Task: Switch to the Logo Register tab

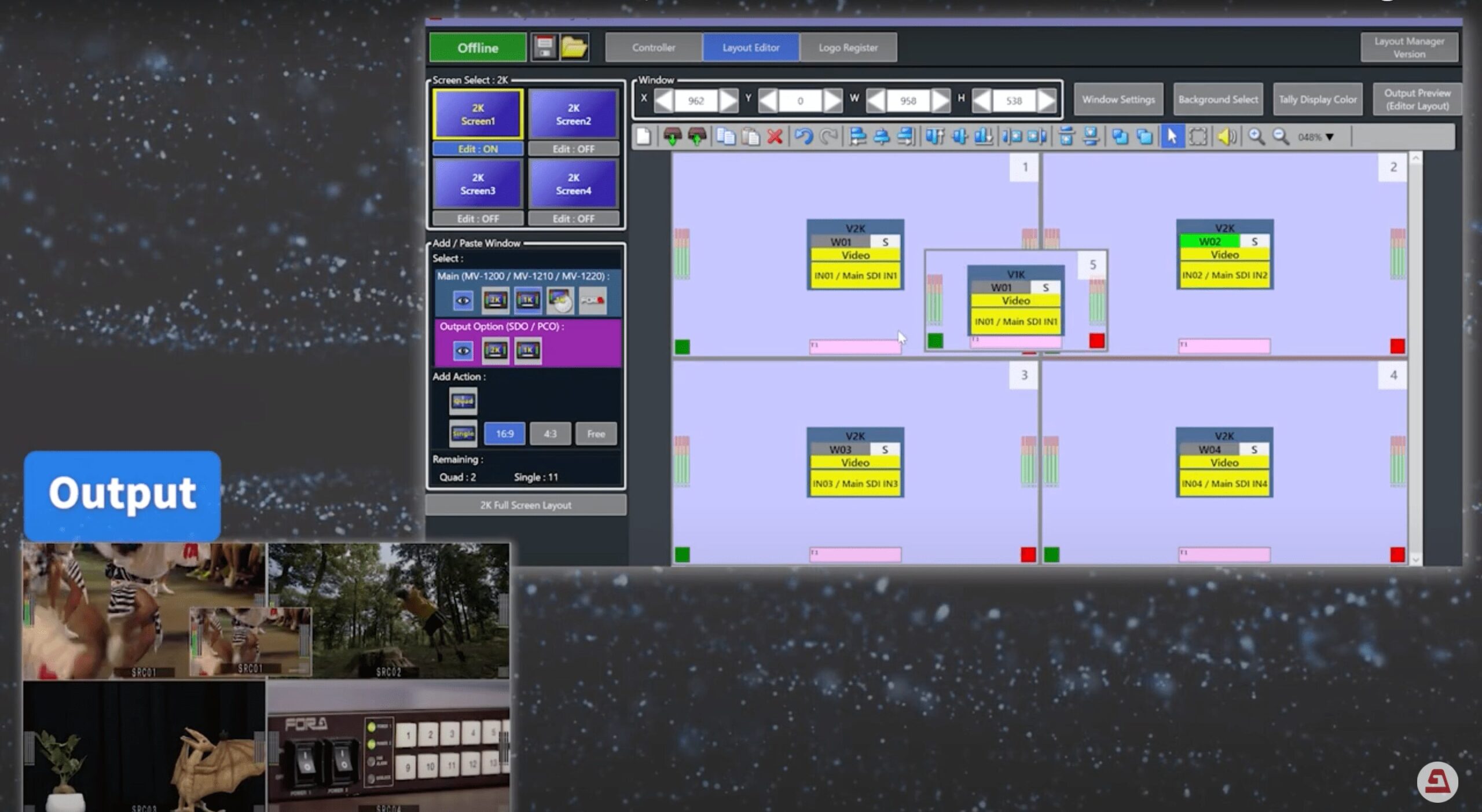Action: [x=848, y=47]
